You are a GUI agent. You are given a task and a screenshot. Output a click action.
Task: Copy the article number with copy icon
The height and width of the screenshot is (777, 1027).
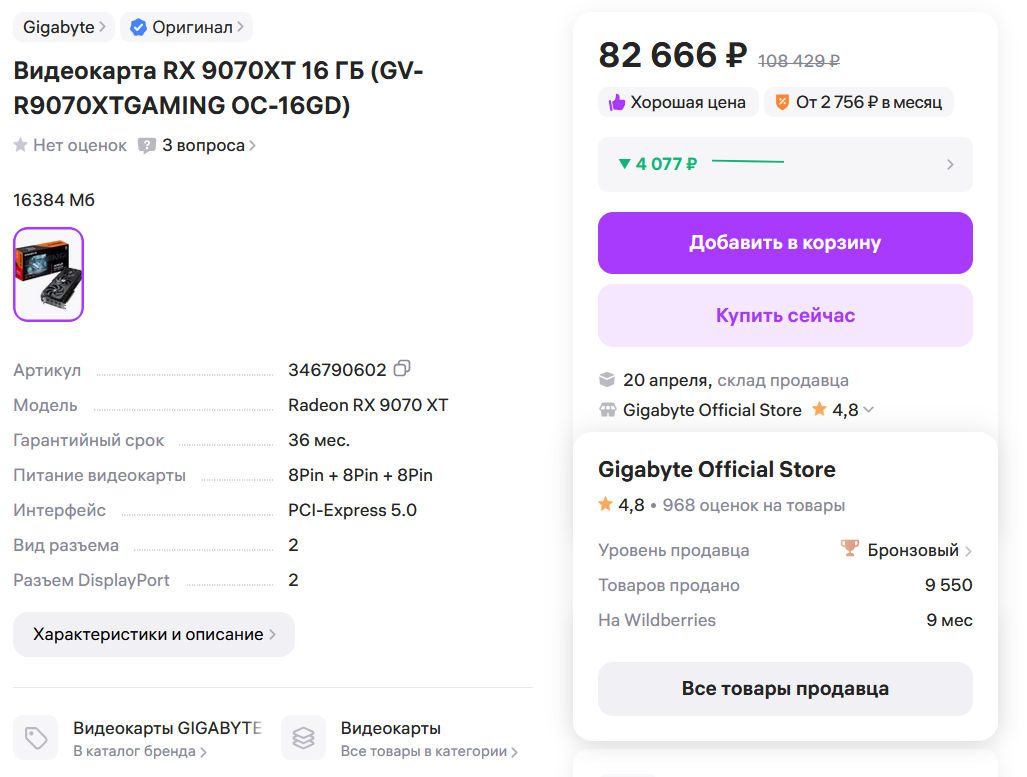[x=402, y=369]
